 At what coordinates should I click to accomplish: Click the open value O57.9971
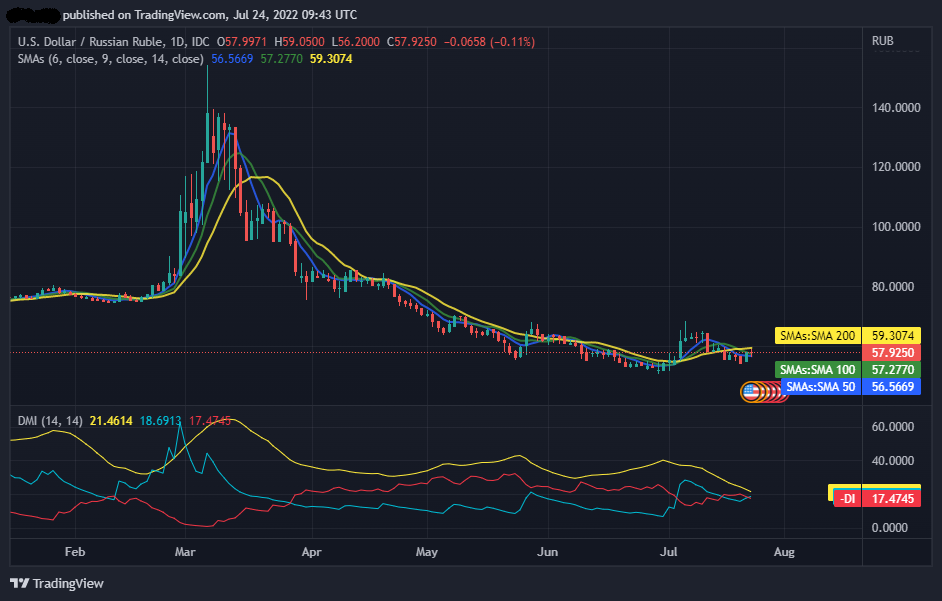click(242, 41)
